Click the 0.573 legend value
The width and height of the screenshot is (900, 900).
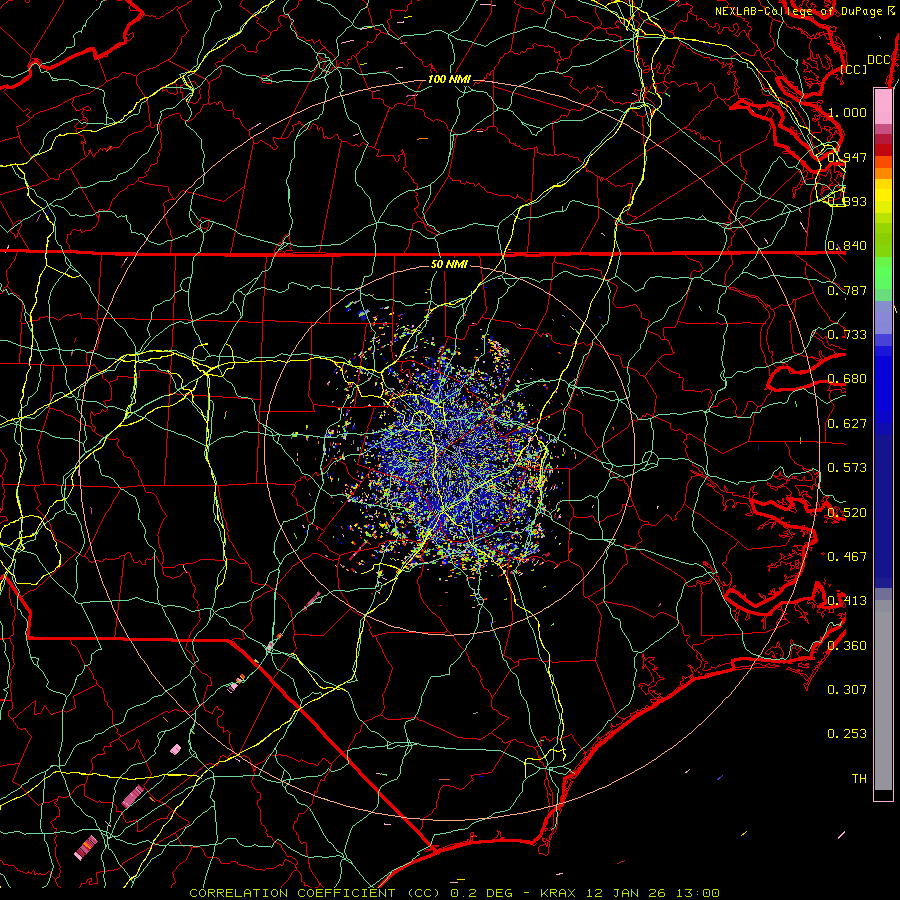[847, 468]
